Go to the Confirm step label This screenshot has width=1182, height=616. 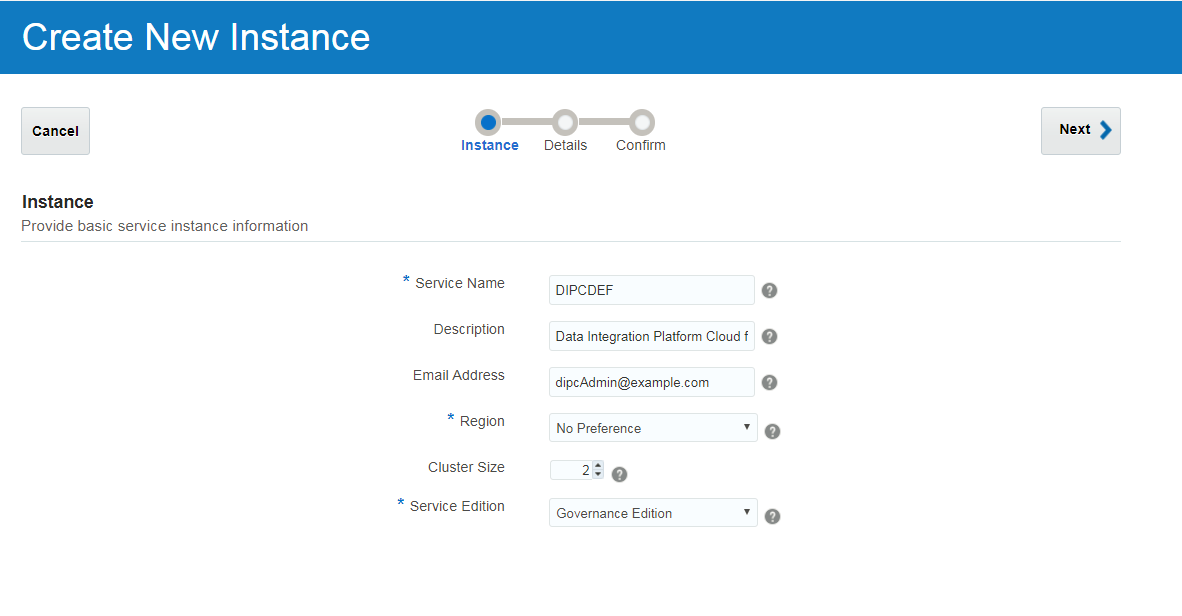(x=640, y=144)
